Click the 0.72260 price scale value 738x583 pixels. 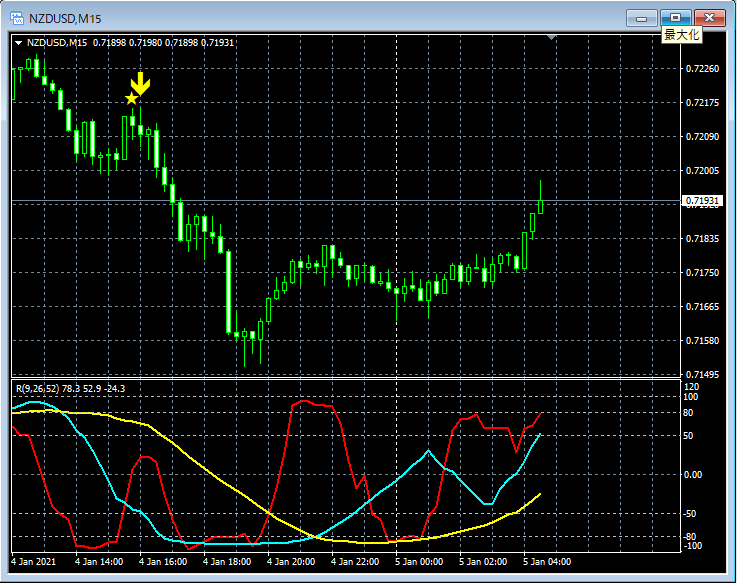(x=702, y=69)
